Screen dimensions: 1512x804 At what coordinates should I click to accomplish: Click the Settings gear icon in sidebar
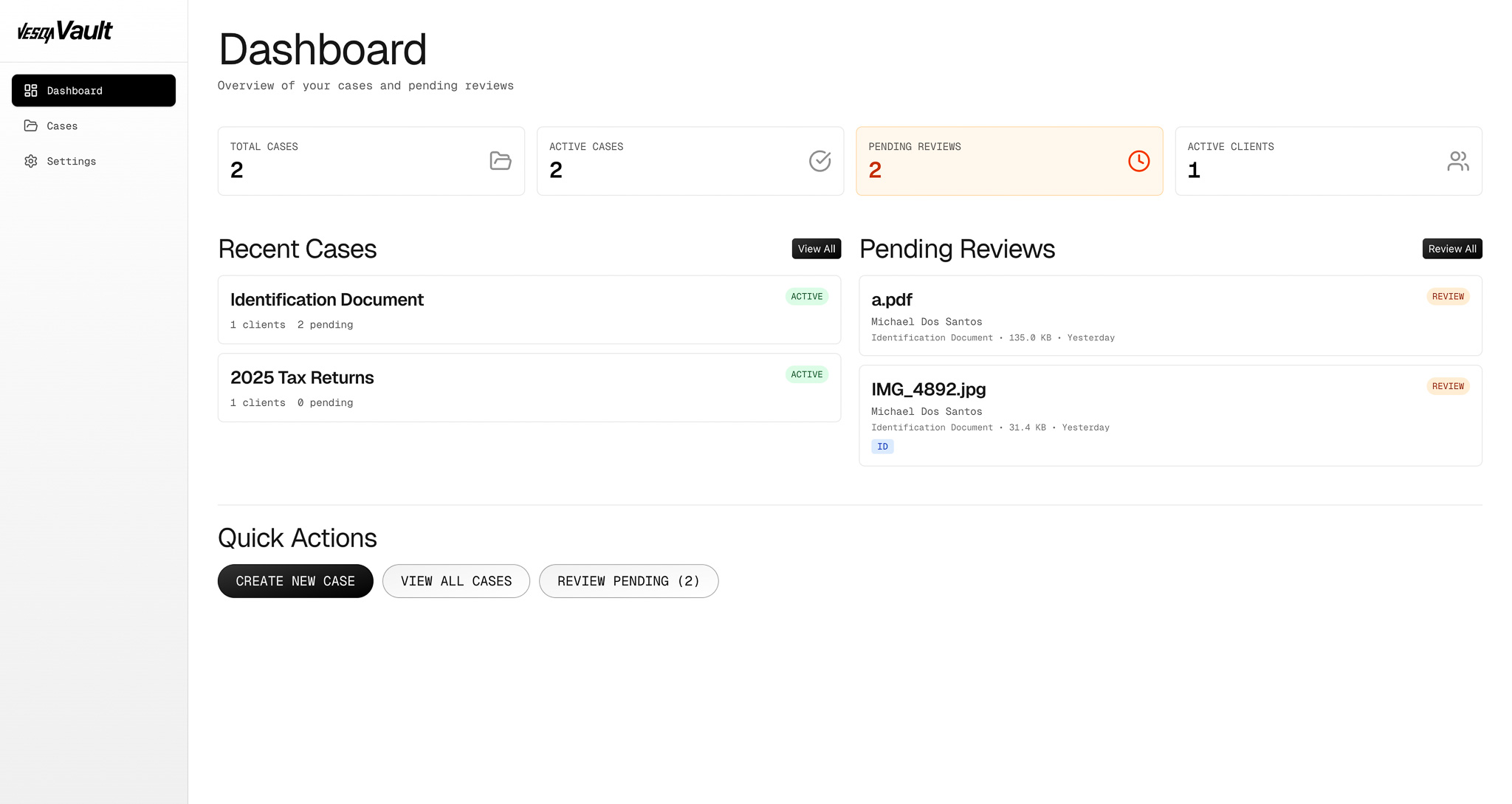[31, 162]
